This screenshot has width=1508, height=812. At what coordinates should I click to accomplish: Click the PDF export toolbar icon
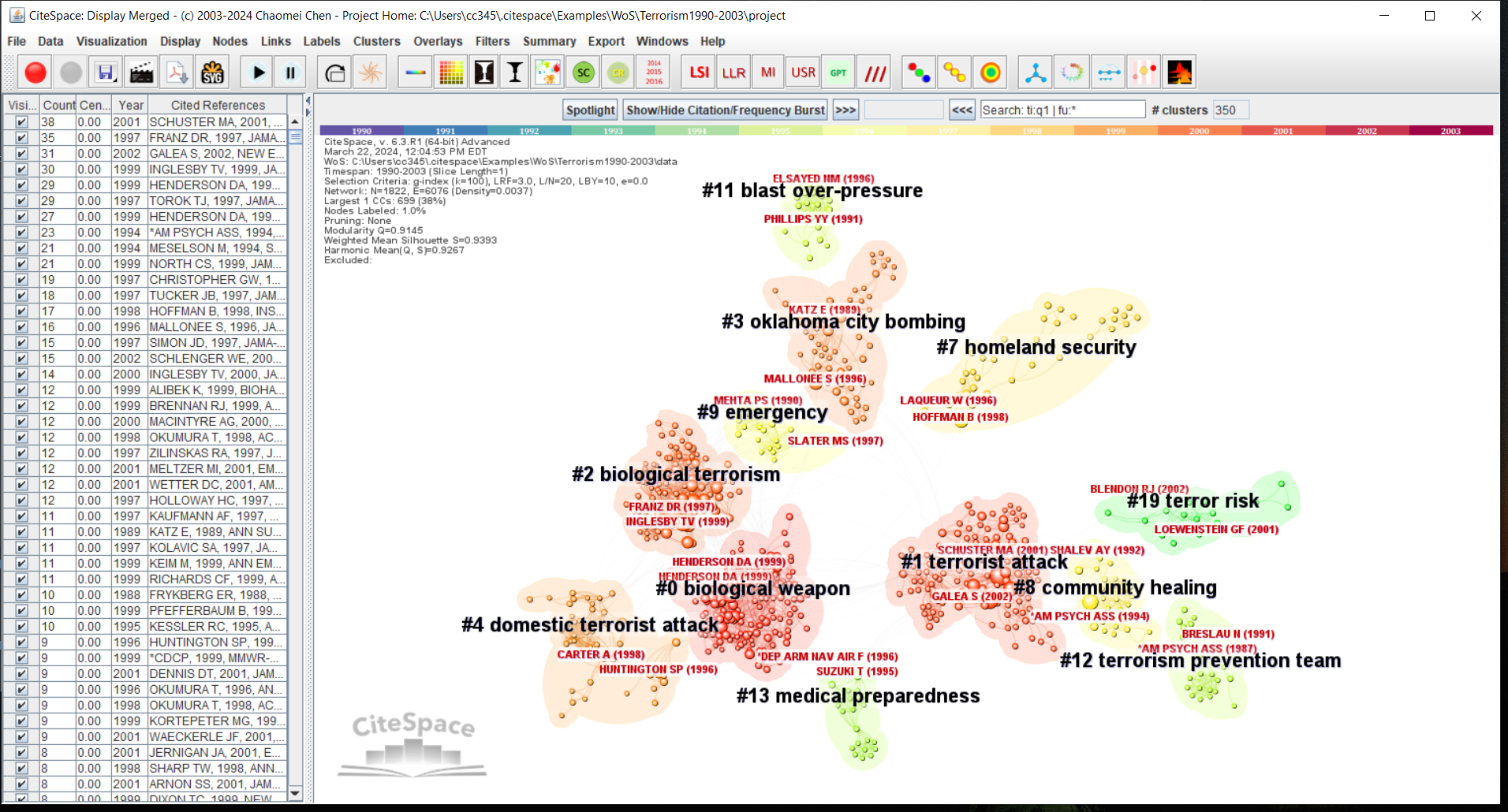(x=177, y=73)
